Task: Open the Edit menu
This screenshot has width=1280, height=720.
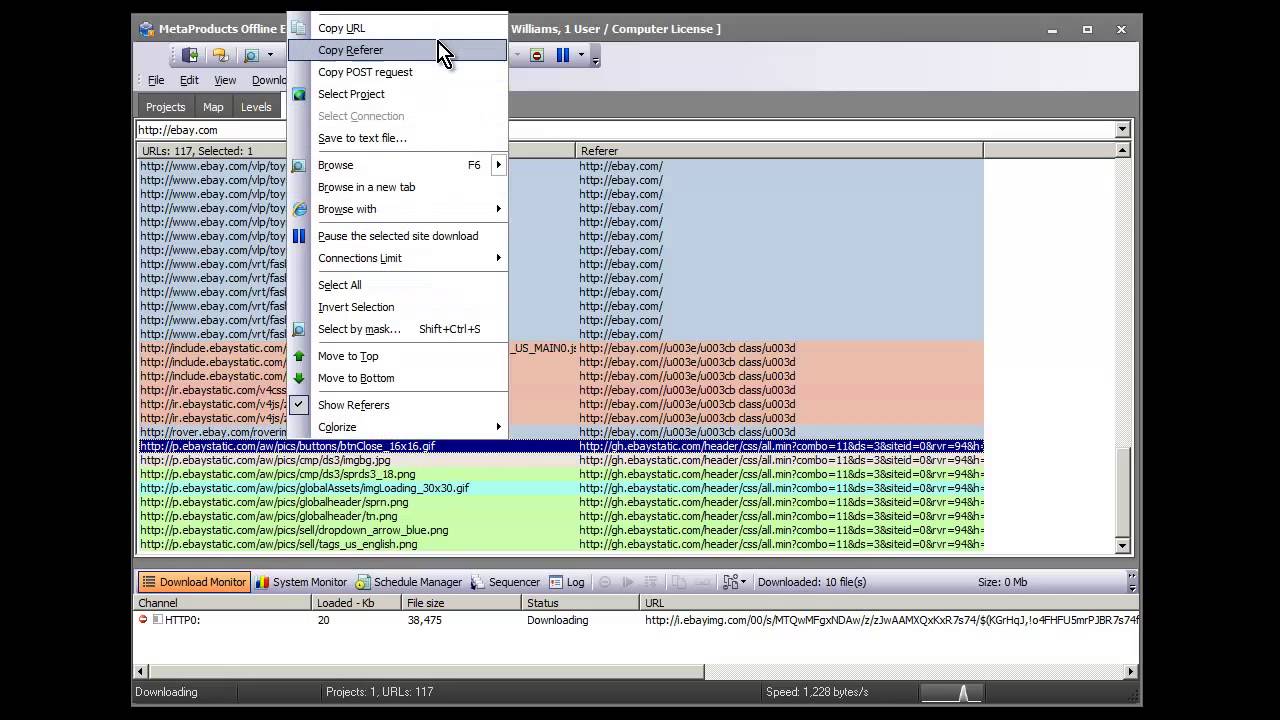Action: pyautogui.click(x=189, y=80)
